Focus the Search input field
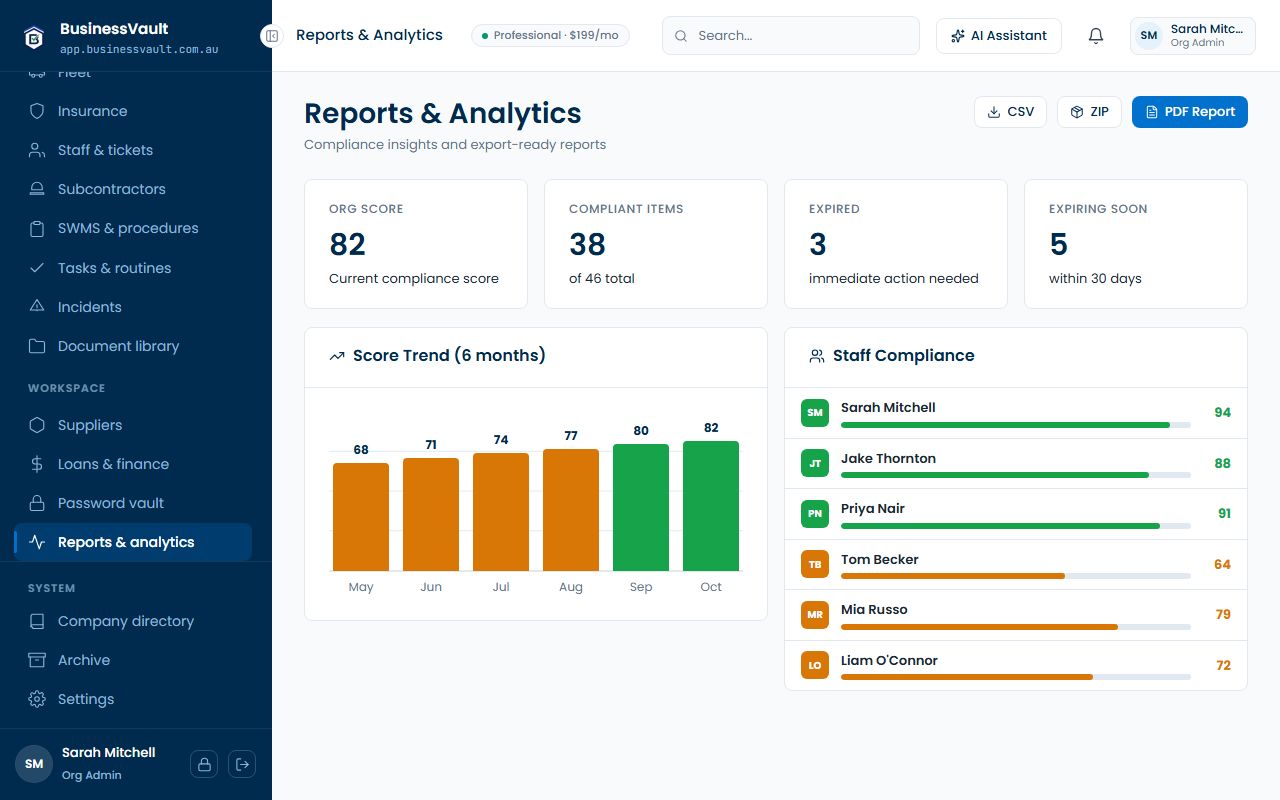 coord(791,36)
